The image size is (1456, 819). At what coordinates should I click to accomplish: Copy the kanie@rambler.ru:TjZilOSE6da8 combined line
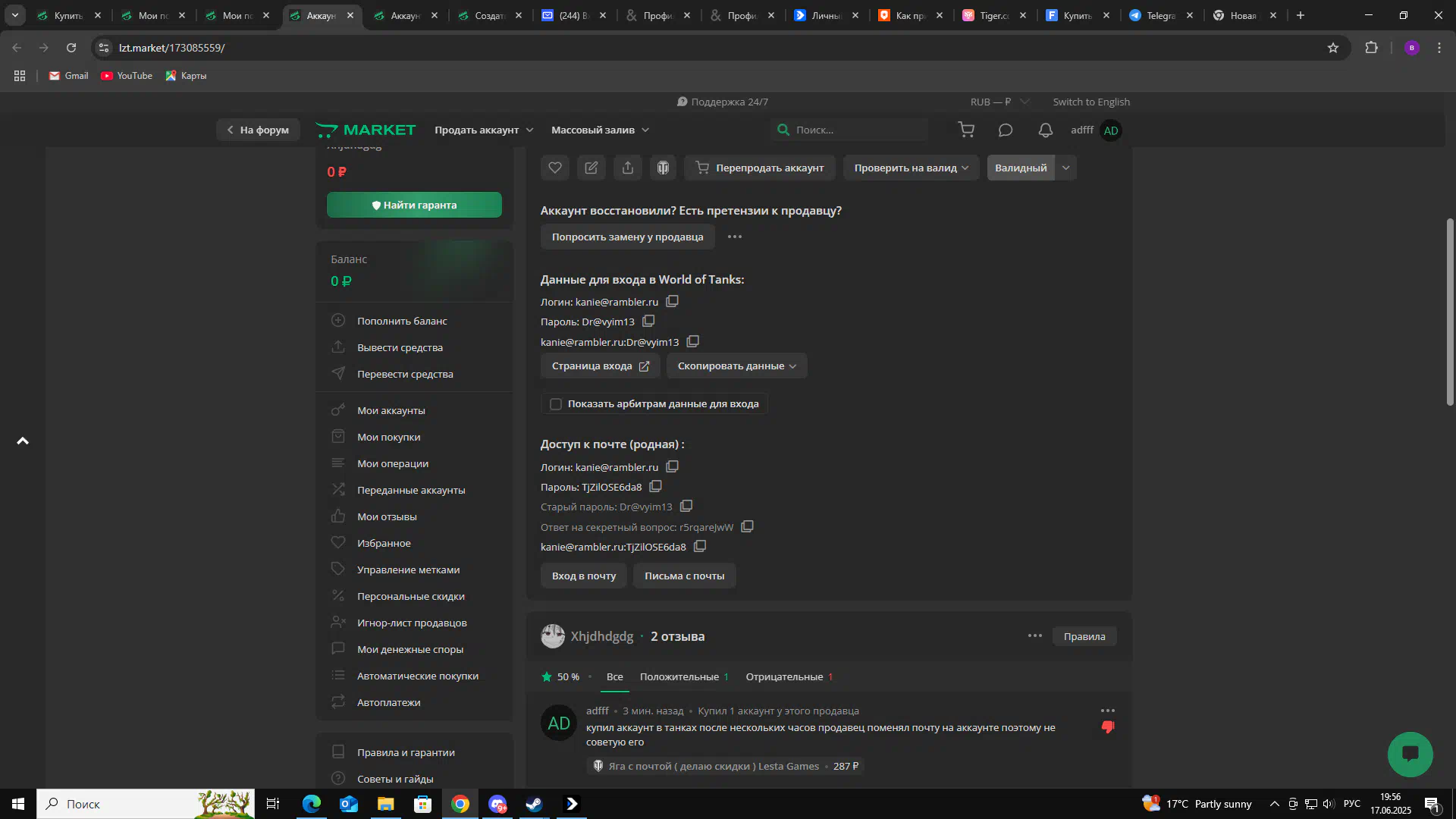(x=700, y=546)
